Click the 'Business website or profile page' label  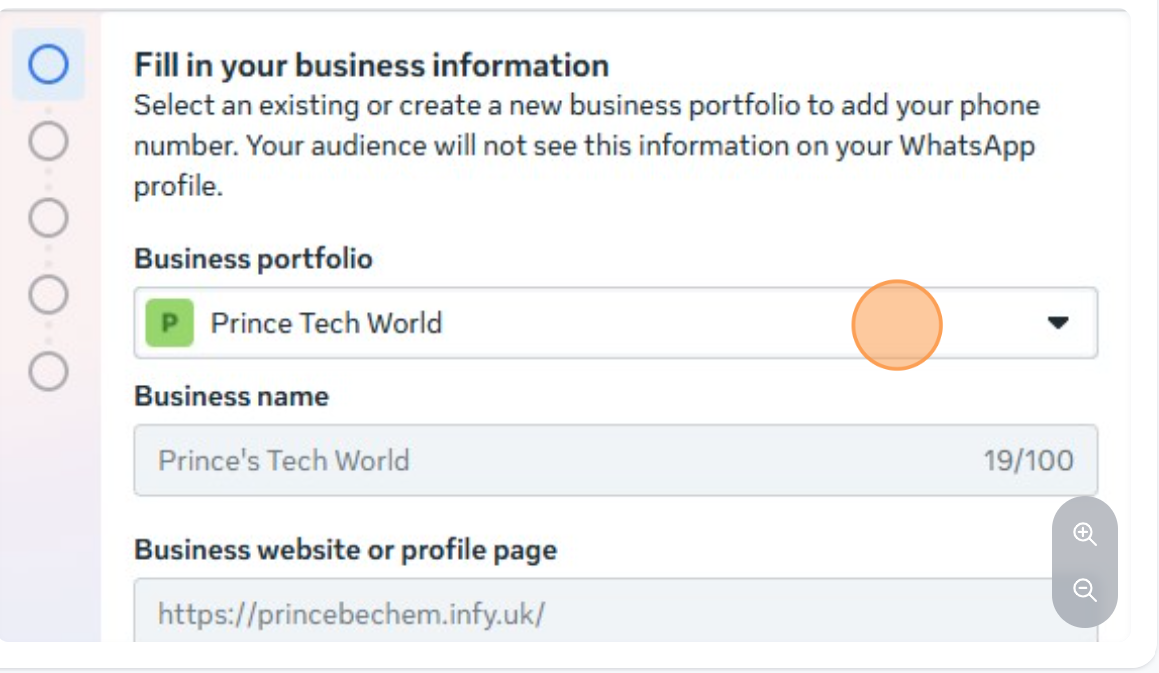[345, 549]
